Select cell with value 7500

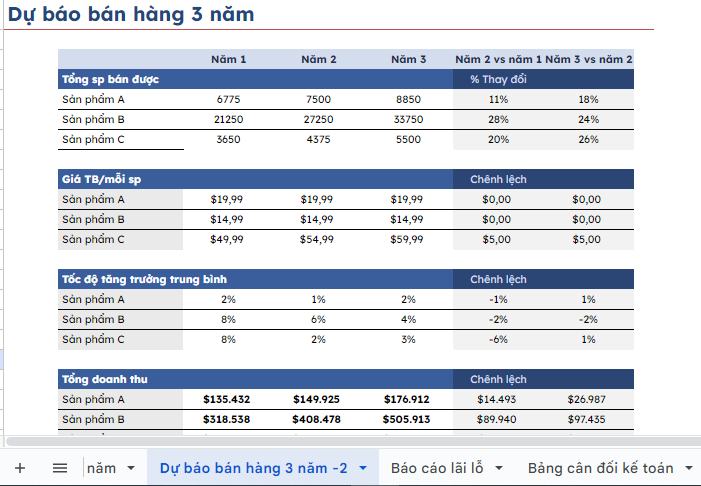[x=318, y=99]
